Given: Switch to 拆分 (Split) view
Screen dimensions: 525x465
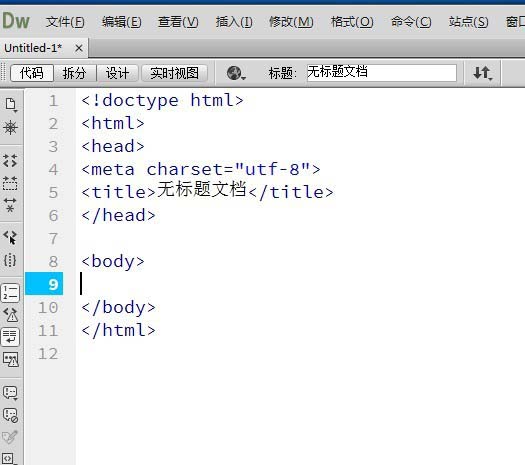Looking at the screenshot, I should [75, 73].
